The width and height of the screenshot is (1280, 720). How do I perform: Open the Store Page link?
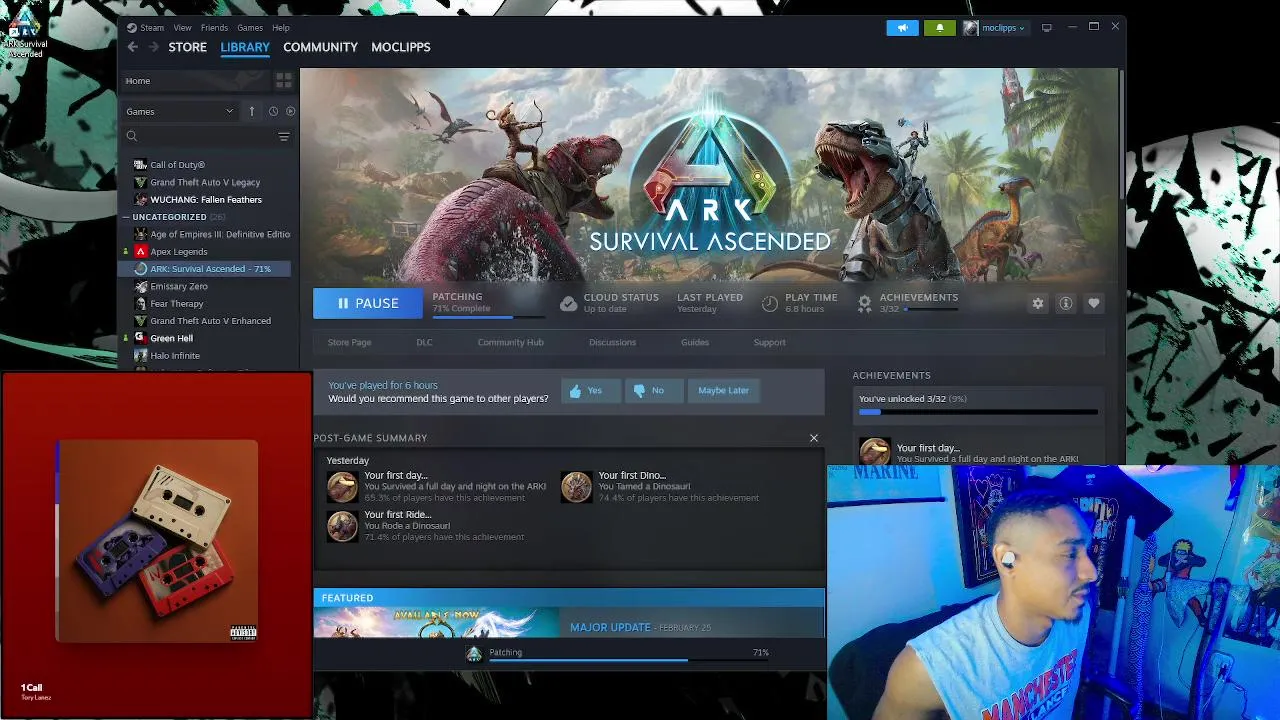[x=349, y=342]
